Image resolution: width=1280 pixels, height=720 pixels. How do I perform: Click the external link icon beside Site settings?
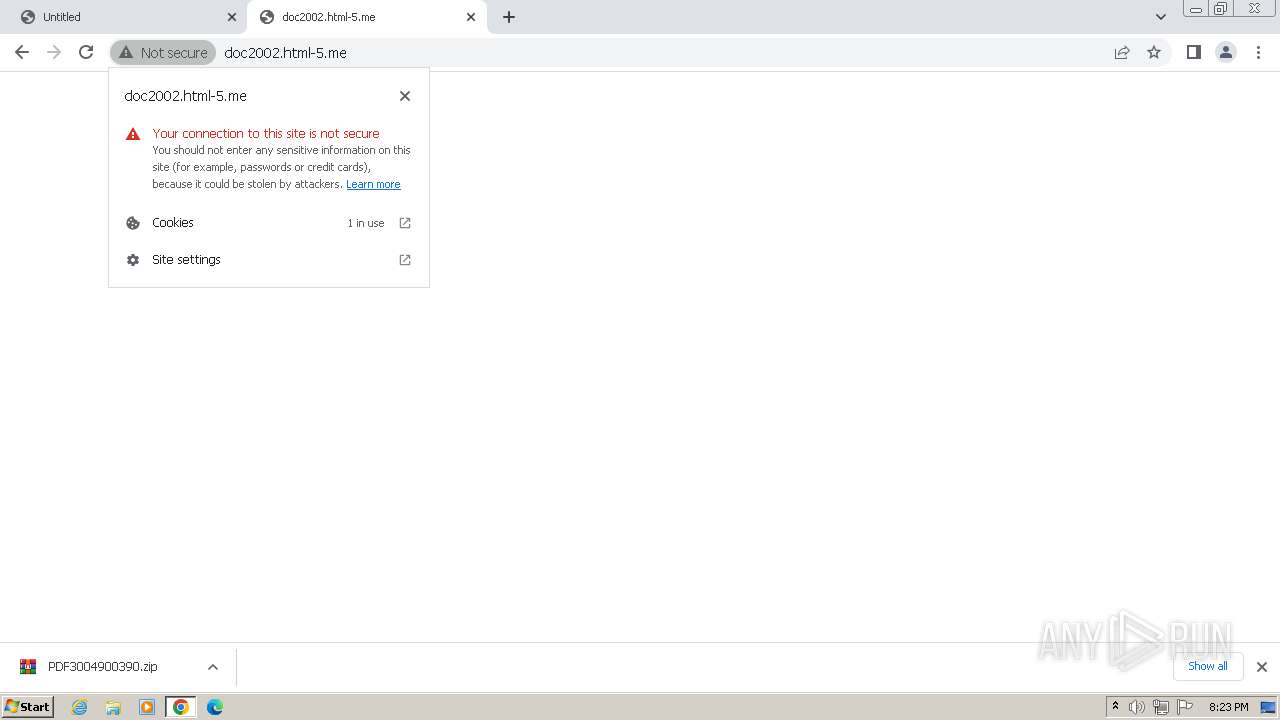(x=405, y=260)
